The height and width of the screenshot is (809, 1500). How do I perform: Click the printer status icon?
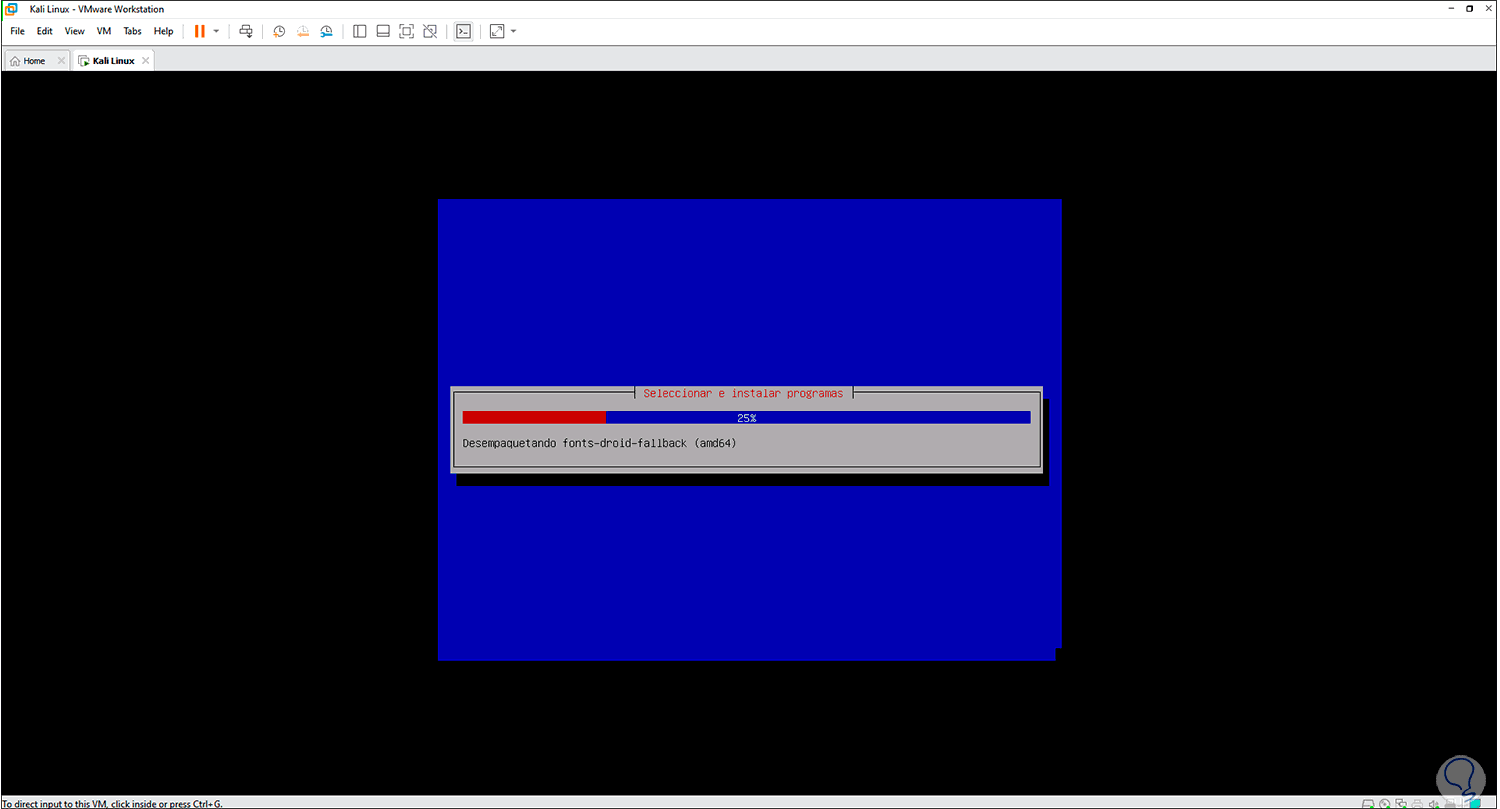click(x=1417, y=803)
